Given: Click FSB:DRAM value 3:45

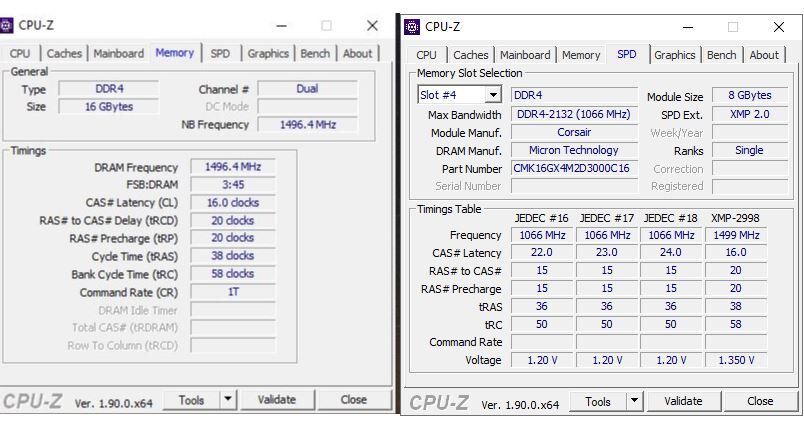Looking at the screenshot, I should pos(233,185).
